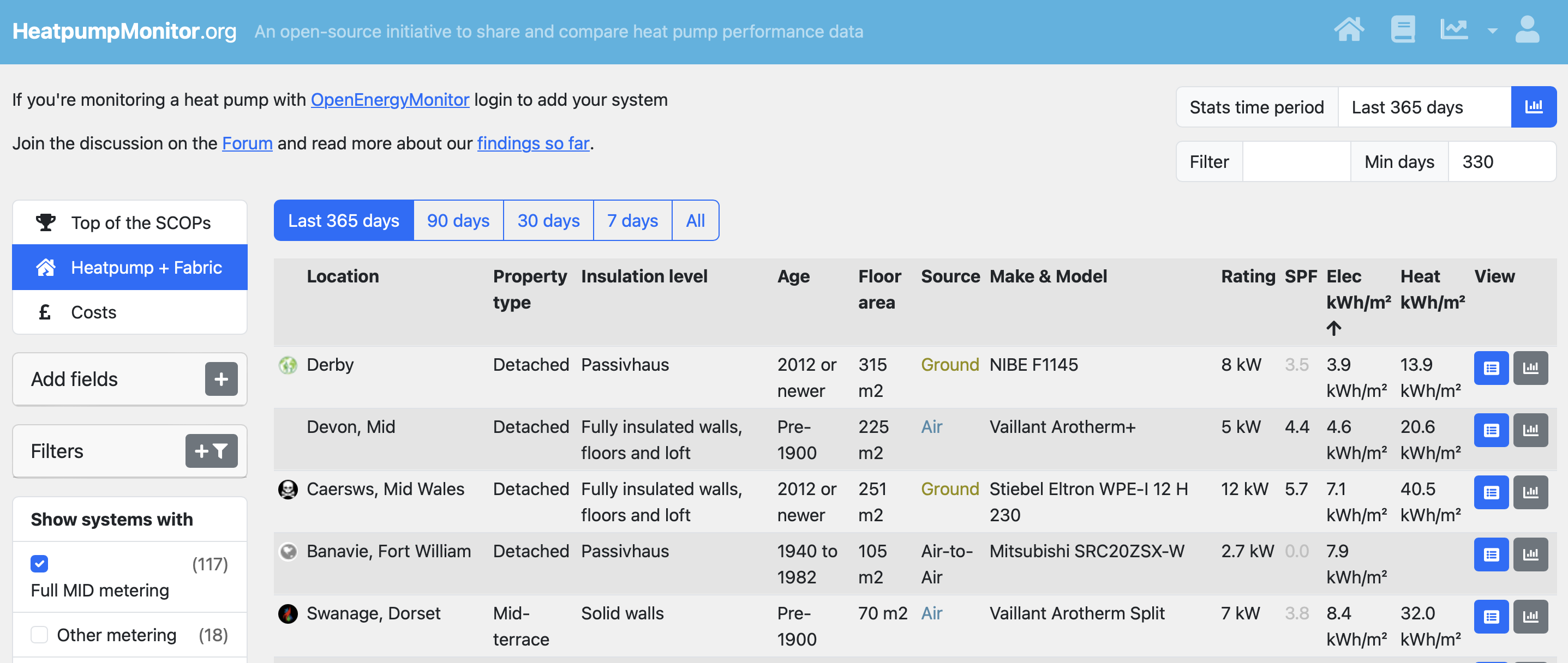Screen dimensions: 1568x663
Task: Click Mitsubishi SRC20ZSX-W model cell
Action: [1086, 551]
